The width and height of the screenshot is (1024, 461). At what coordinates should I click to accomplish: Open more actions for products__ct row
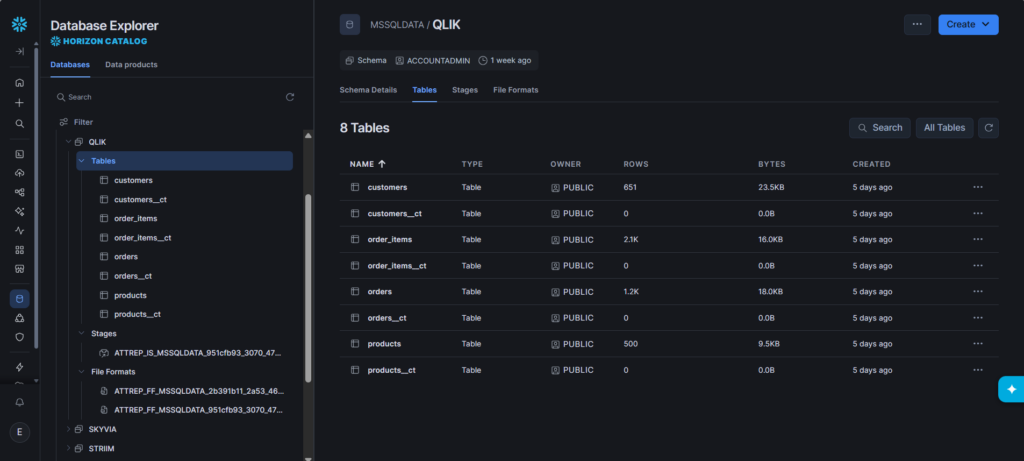[978, 370]
